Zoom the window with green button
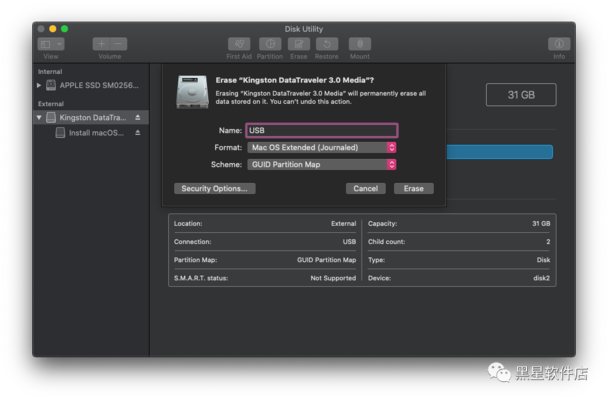Viewport: 608px width, 400px height. [64, 29]
